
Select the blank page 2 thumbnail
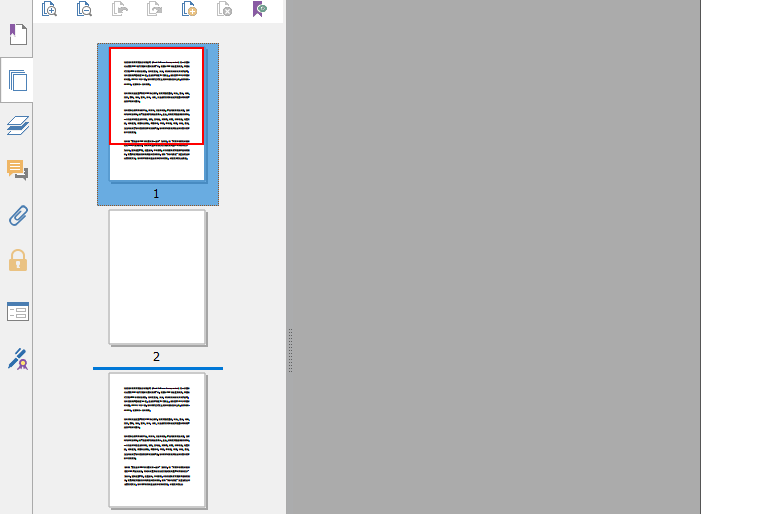tap(157, 277)
